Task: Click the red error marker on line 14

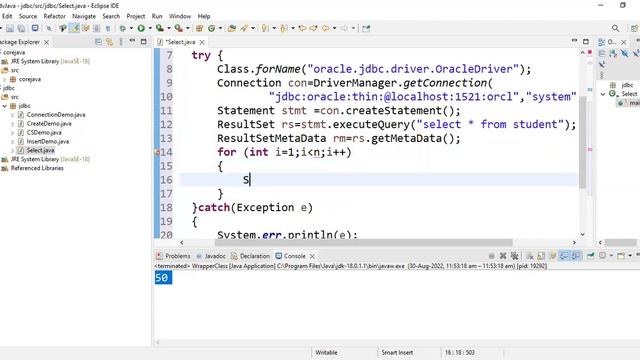Action: 157,152
